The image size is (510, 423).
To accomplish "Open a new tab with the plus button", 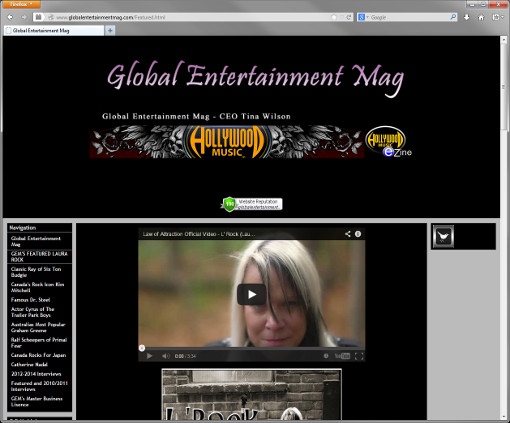I will pos(110,31).
